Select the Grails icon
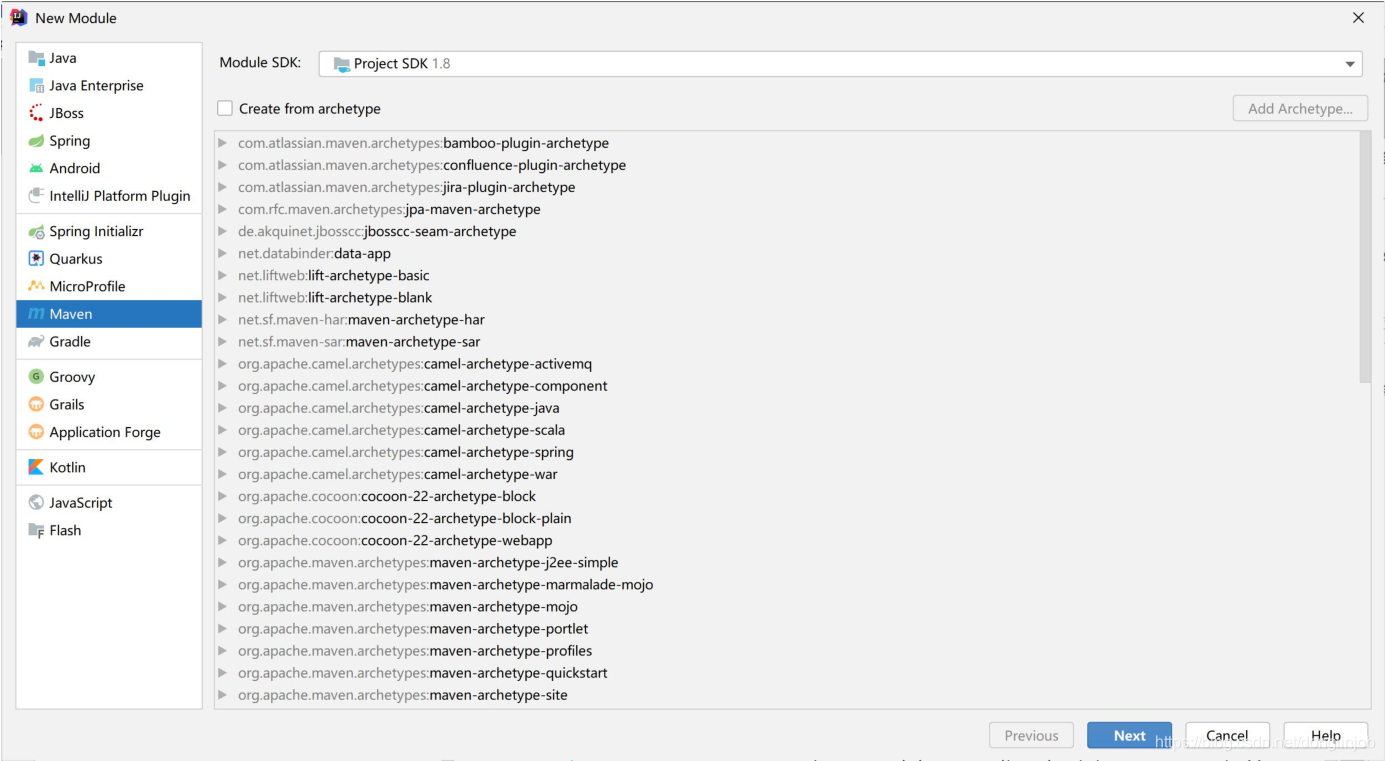Image resolution: width=1385 pixels, height=761 pixels. tap(37, 405)
